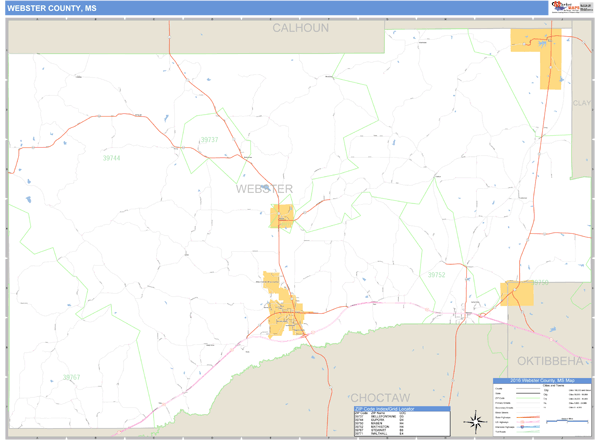
Task: Click the WEBSTER county name label
Action: (x=264, y=188)
